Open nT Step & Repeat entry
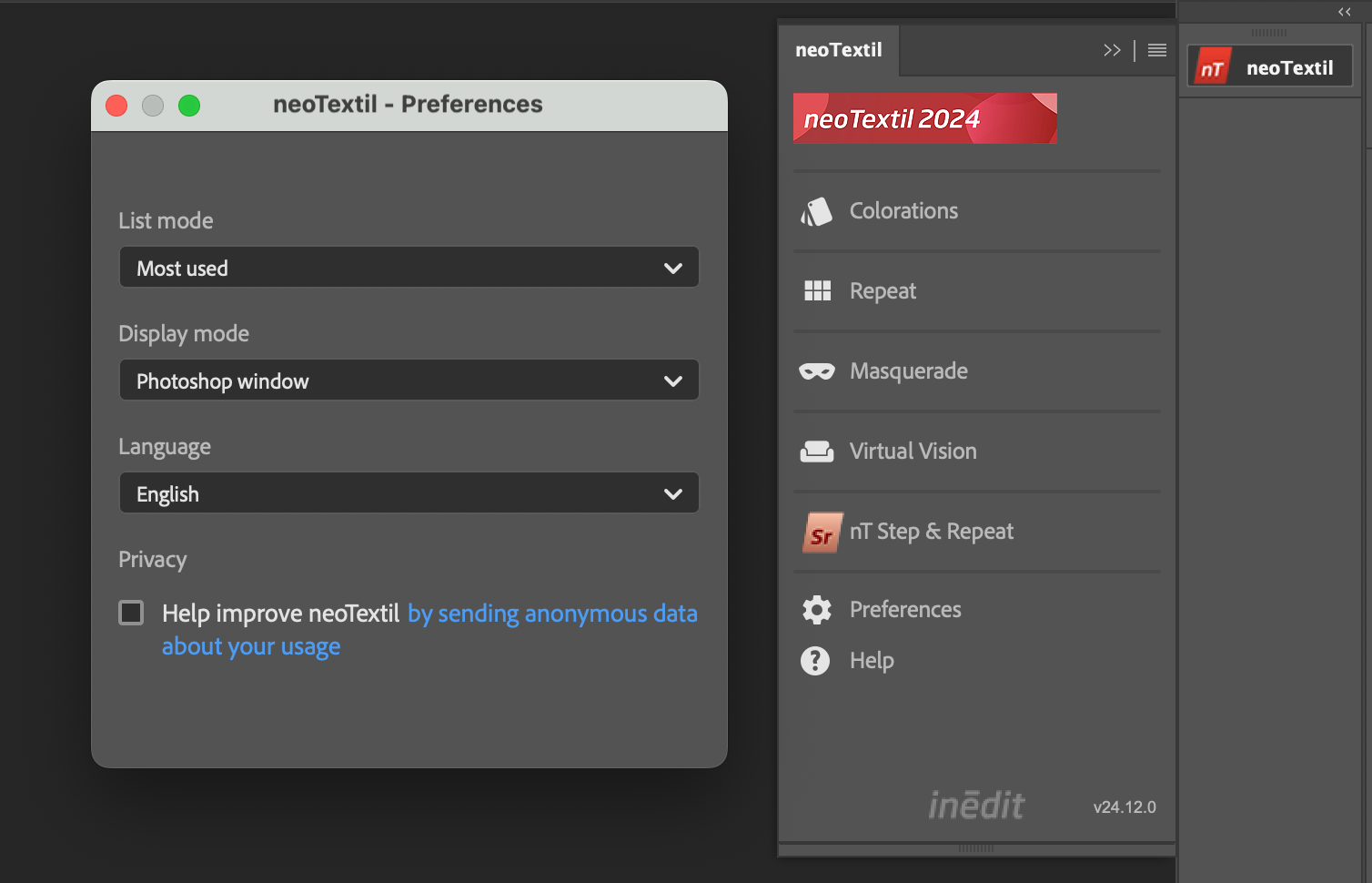The width and height of the screenshot is (1372, 883). 931,532
